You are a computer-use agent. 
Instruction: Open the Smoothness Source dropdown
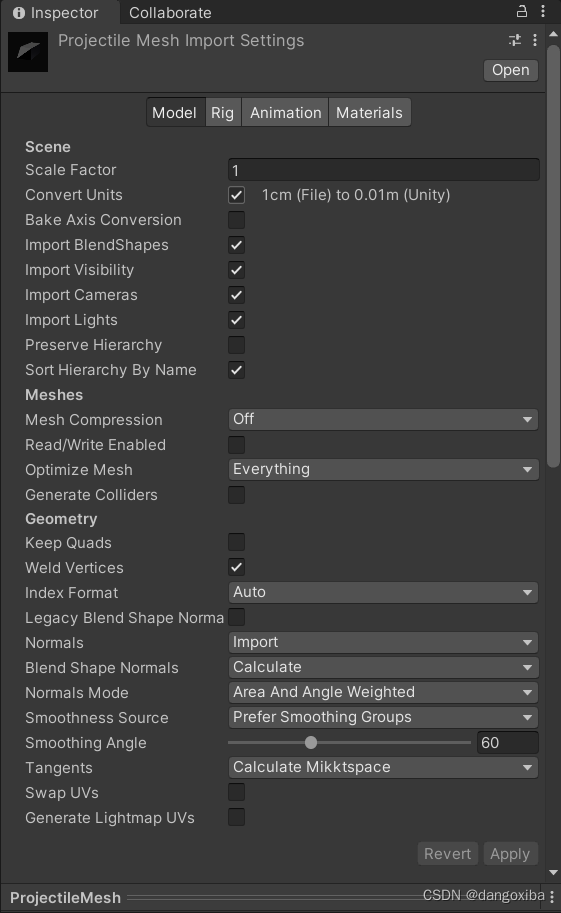383,717
